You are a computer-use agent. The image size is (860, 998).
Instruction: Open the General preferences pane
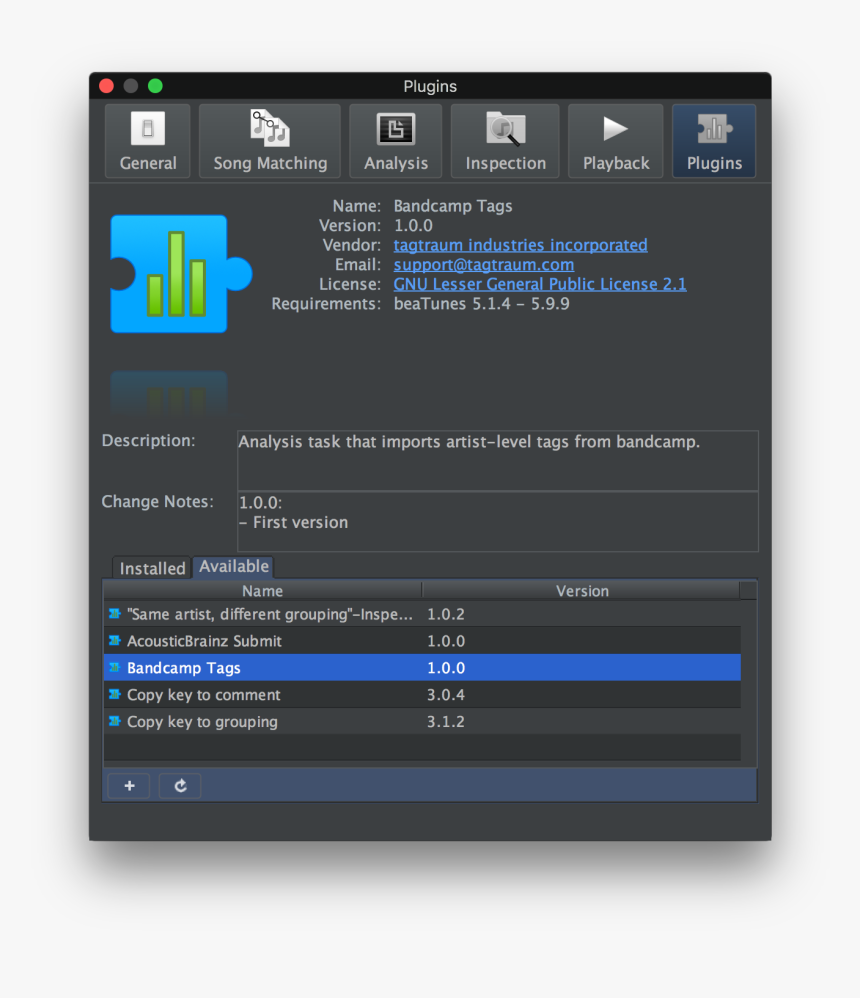pyautogui.click(x=148, y=141)
